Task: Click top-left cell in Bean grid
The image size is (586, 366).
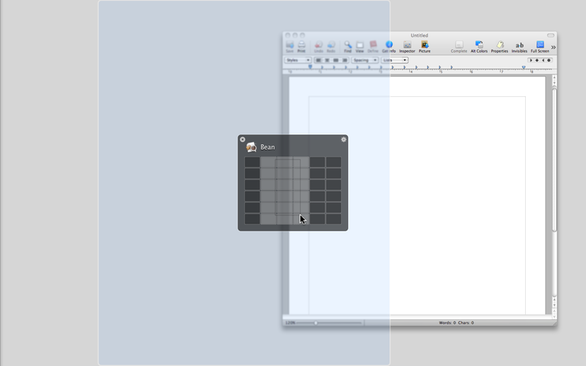Action: (x=252, y=162)
